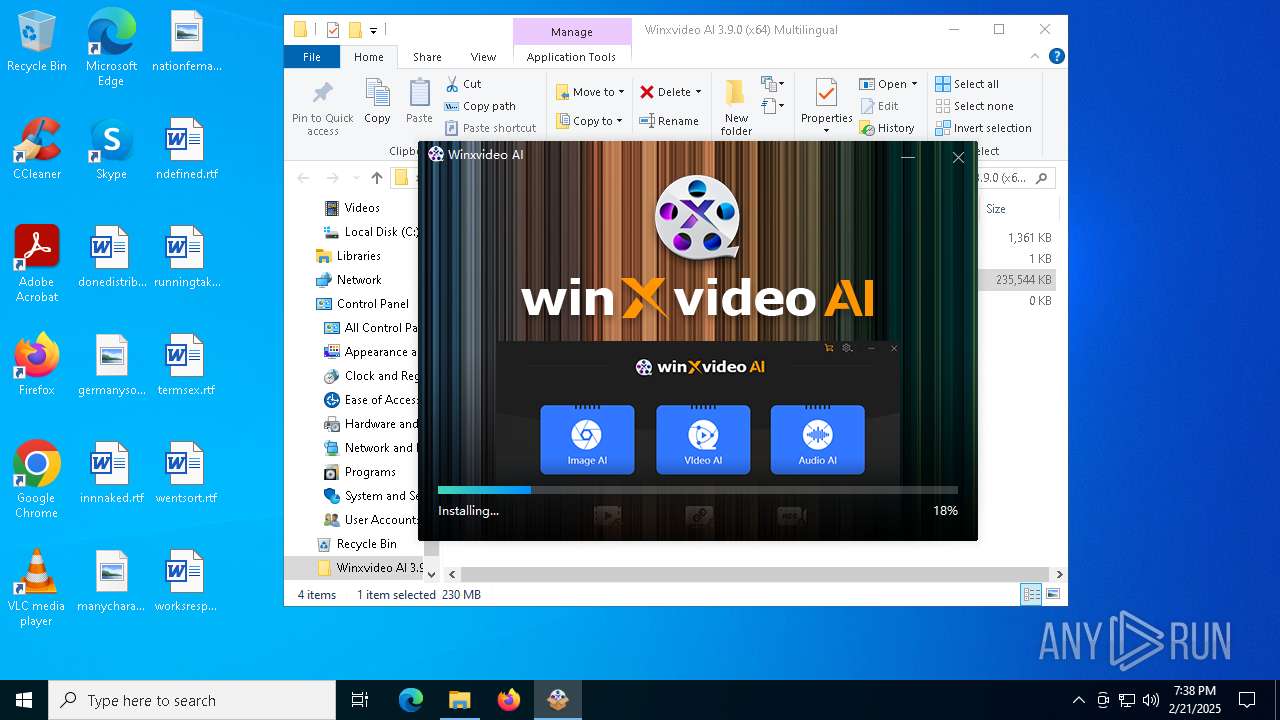Open Skype desktop shortcut
The height and width of the screenshot is (720, 1280).
[x=111, y=148]
